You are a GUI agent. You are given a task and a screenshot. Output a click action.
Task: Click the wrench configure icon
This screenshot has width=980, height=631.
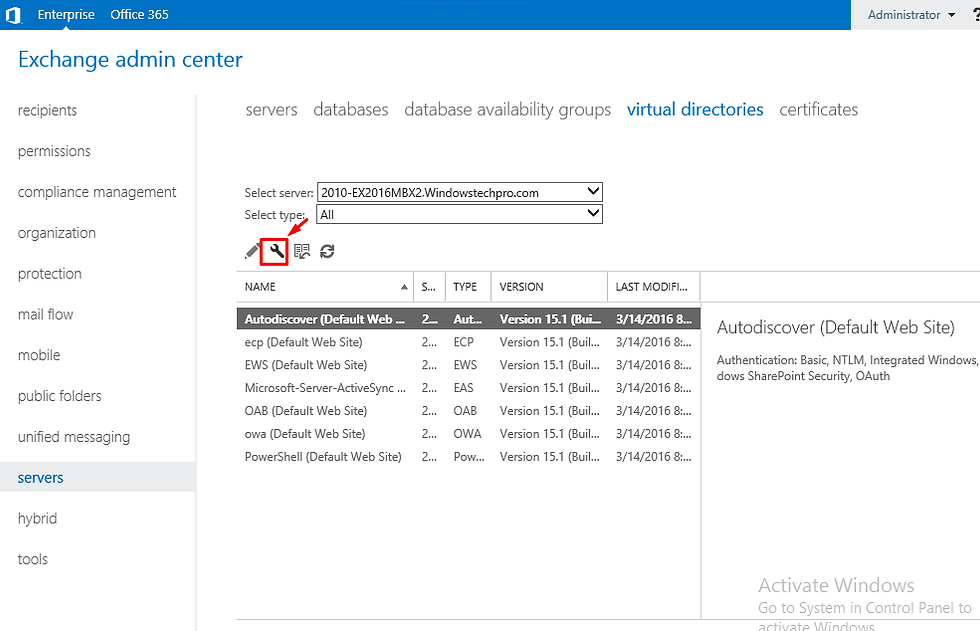coord(276,251)
